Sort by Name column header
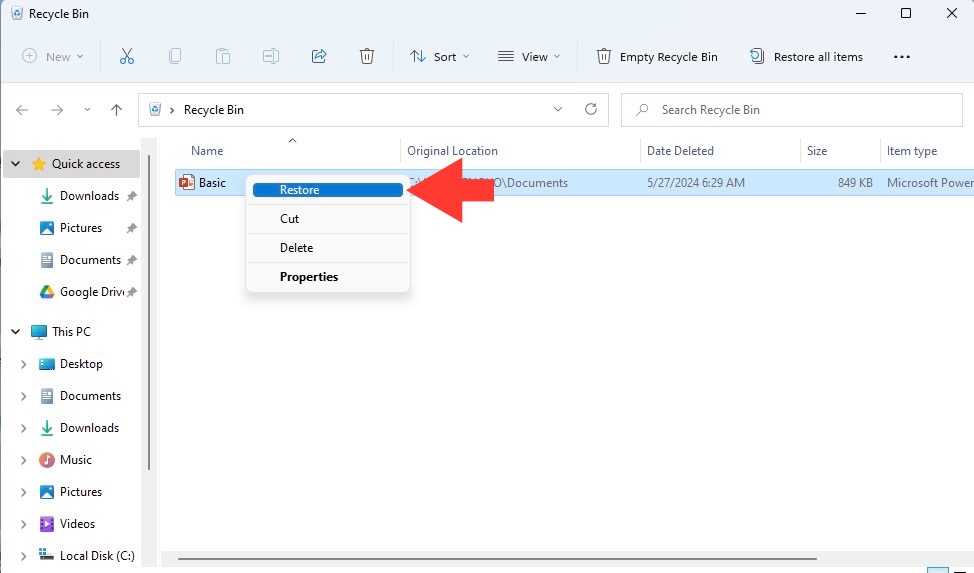 click(x=207, y=151)
